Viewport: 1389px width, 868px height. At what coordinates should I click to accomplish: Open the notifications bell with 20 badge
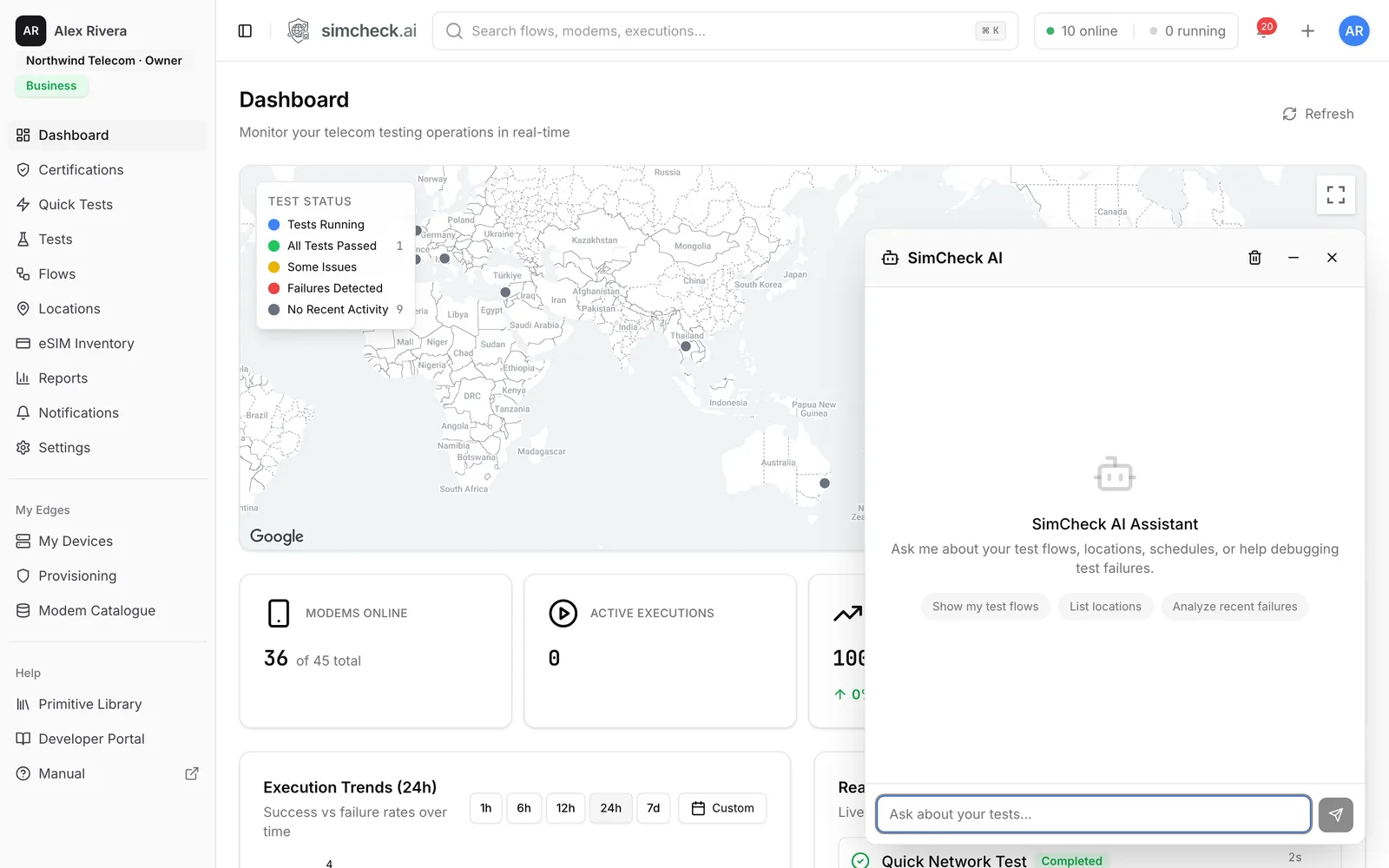coord(1265,30)
